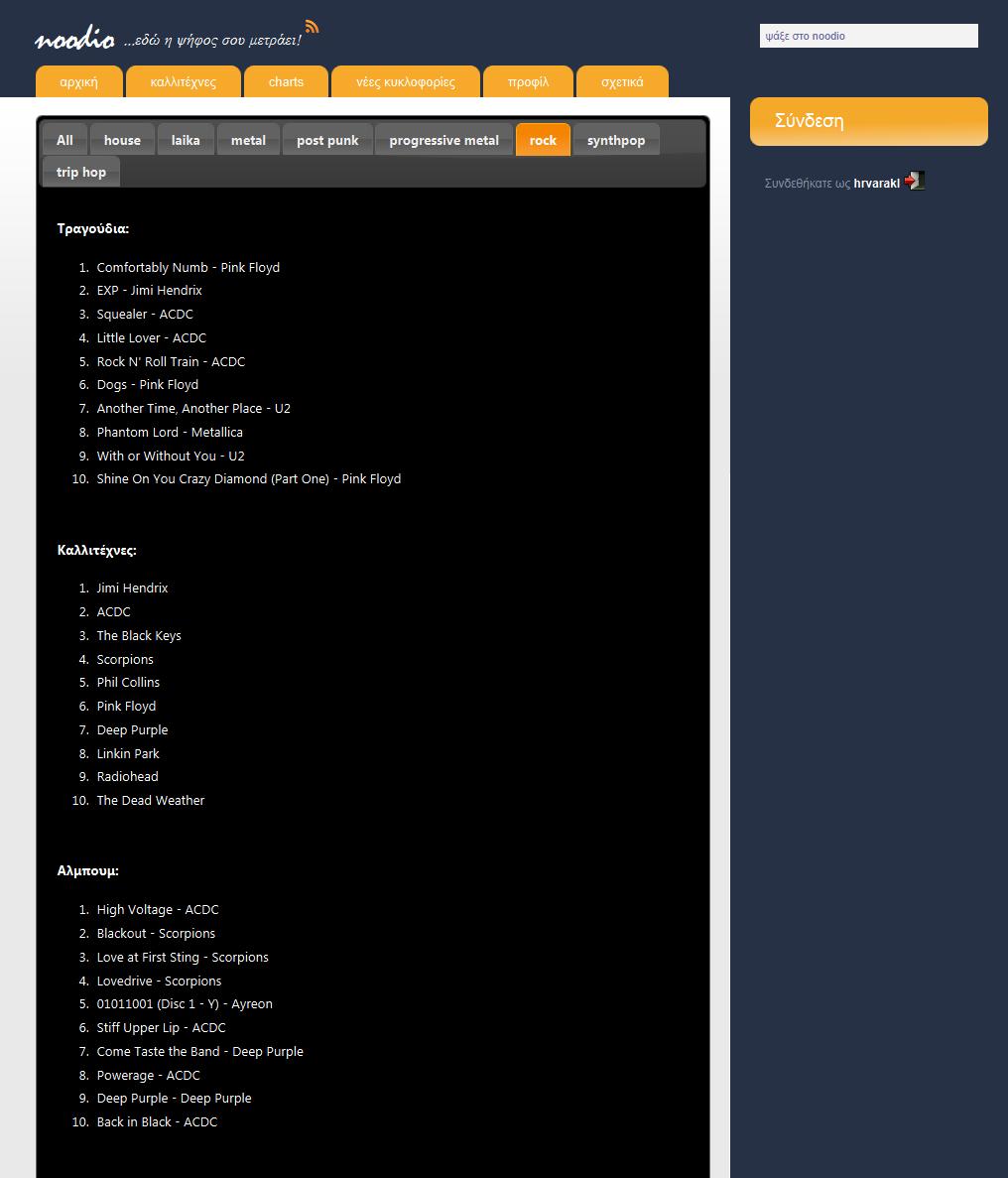Click artist 'Pink Floyd' in Καλλιτέχνες list
Image resolution: width=1008 pixels, height=1178 pixels.
(126, 707)
